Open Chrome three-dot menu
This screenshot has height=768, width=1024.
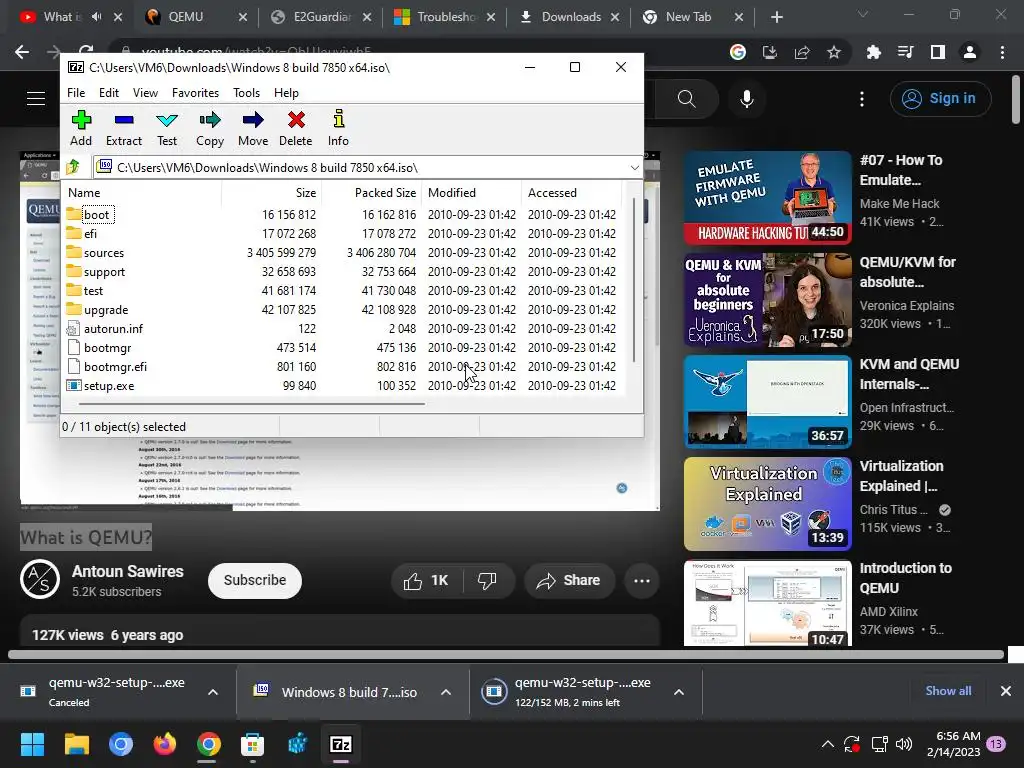1002,52
